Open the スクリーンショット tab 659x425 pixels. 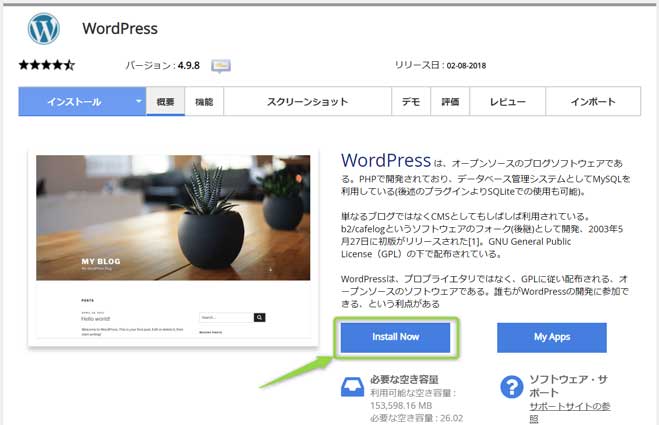(308, 101)
